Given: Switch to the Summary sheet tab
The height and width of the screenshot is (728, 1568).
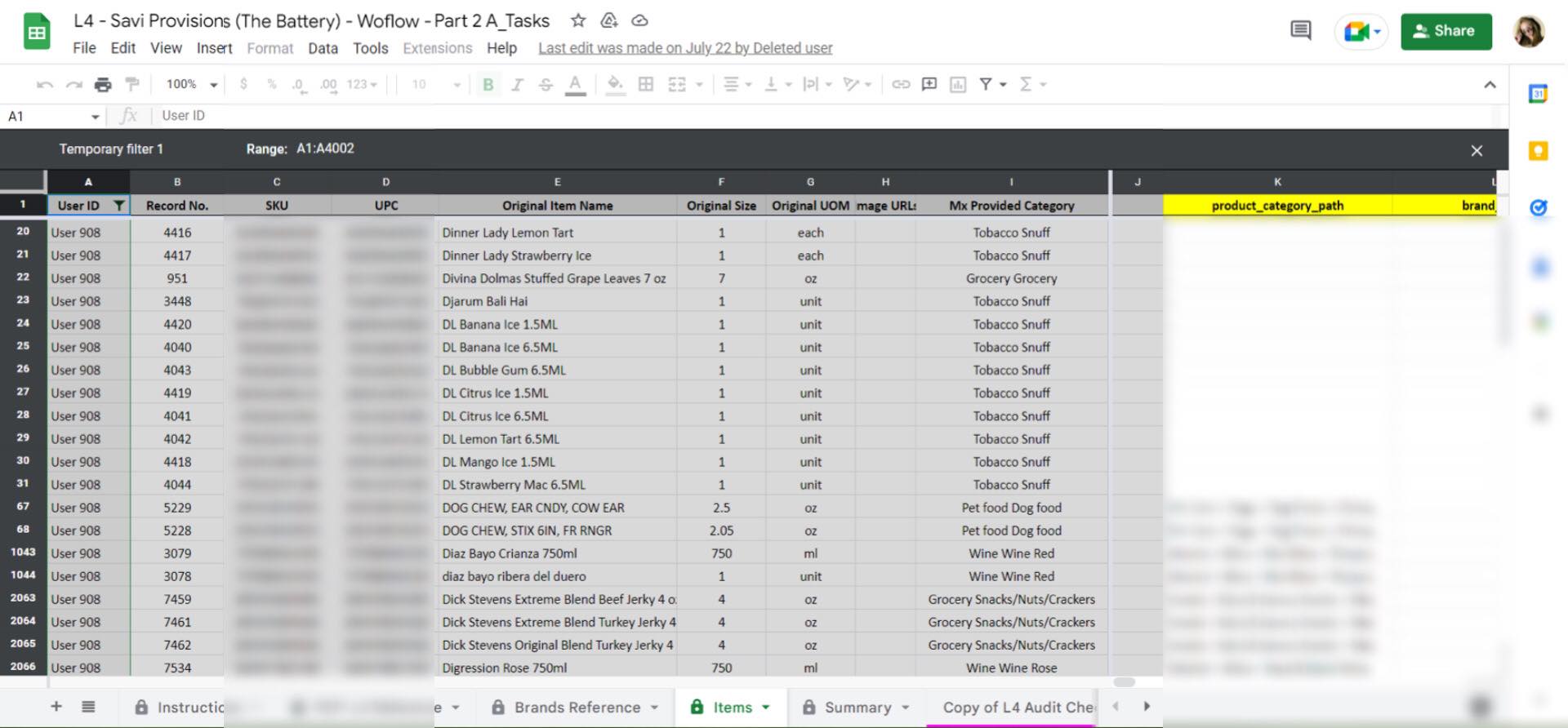Looking at the screenshot, I should [857, 708].
